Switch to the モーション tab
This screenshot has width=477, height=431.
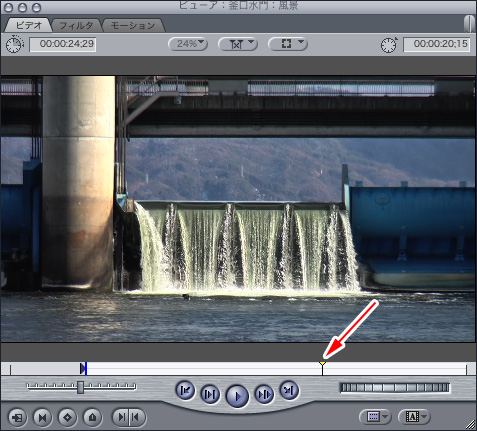(x=133, y=25)
